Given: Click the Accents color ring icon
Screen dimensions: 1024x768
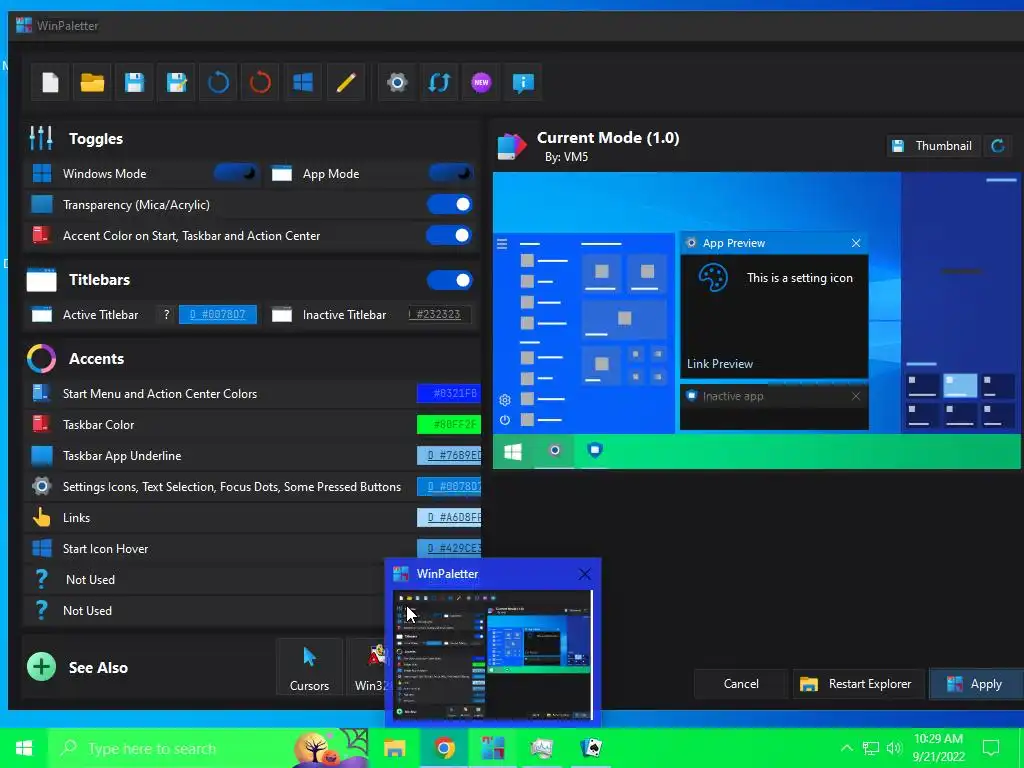Looking at the screenshot, I should click(x=41, y=359).
